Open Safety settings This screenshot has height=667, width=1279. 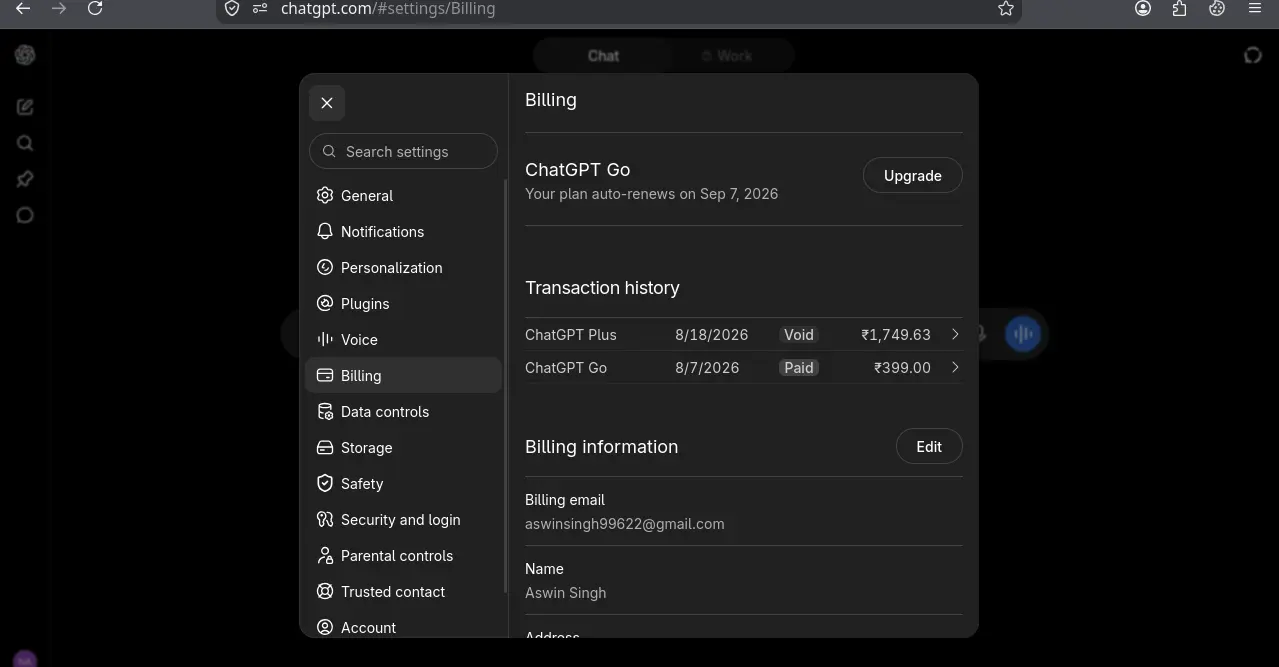403,483
